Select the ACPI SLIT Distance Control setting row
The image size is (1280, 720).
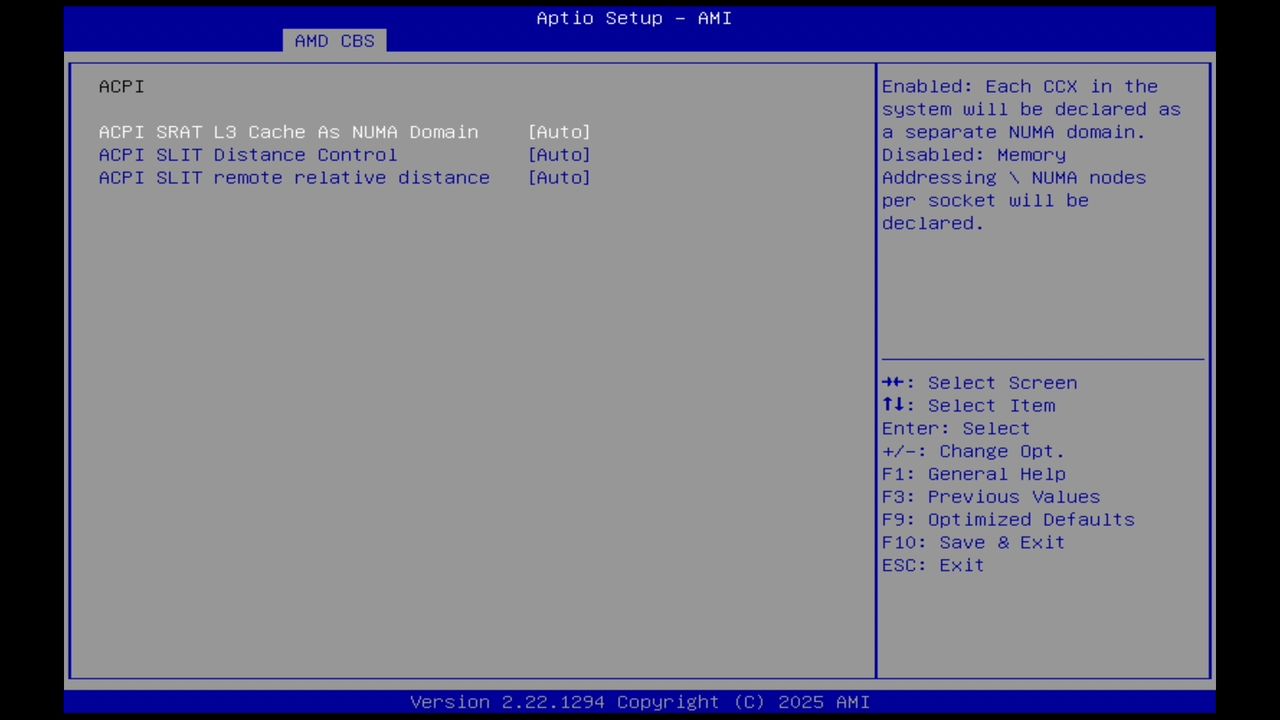247,154
